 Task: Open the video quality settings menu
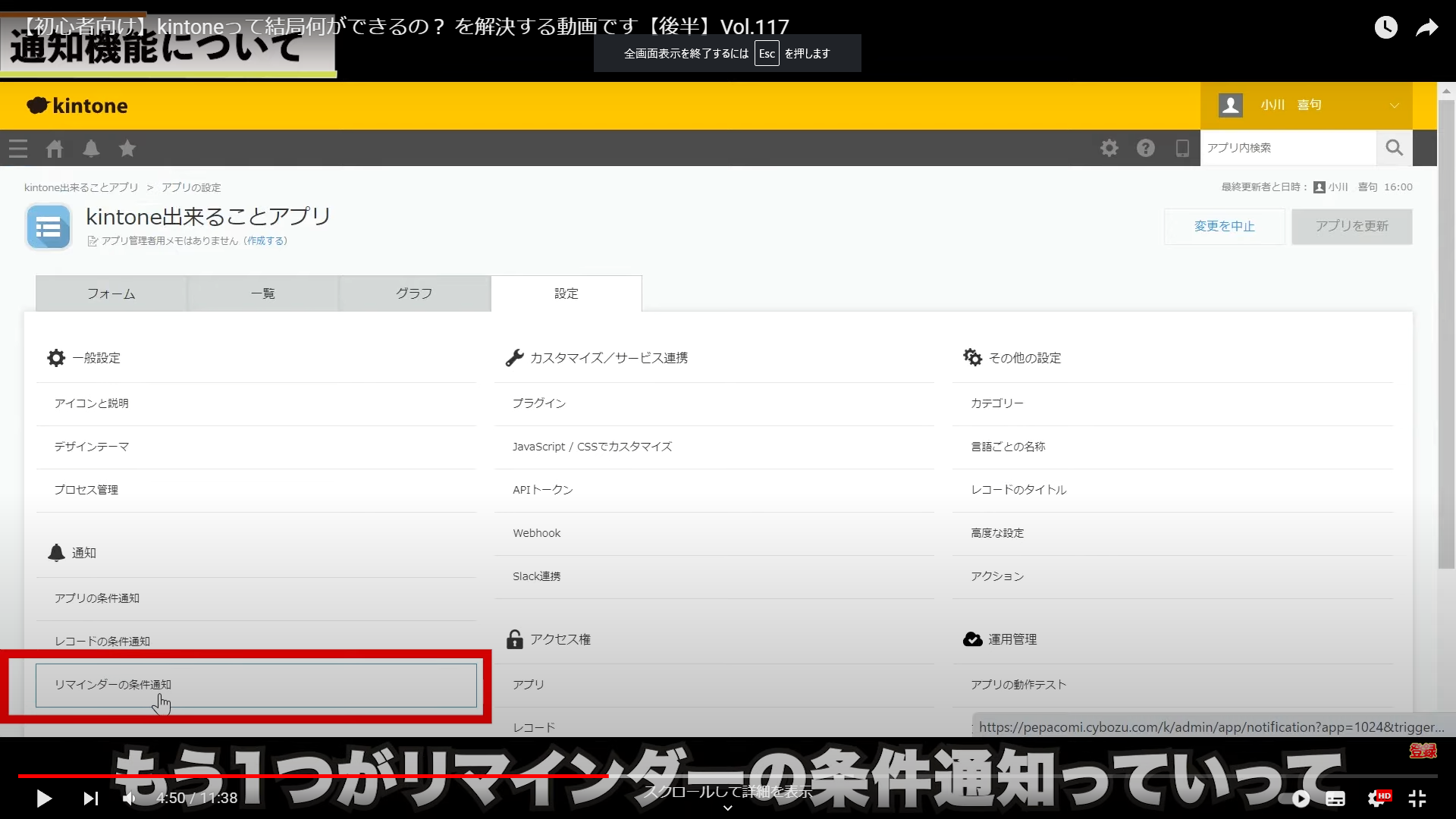pos(1376,799)
